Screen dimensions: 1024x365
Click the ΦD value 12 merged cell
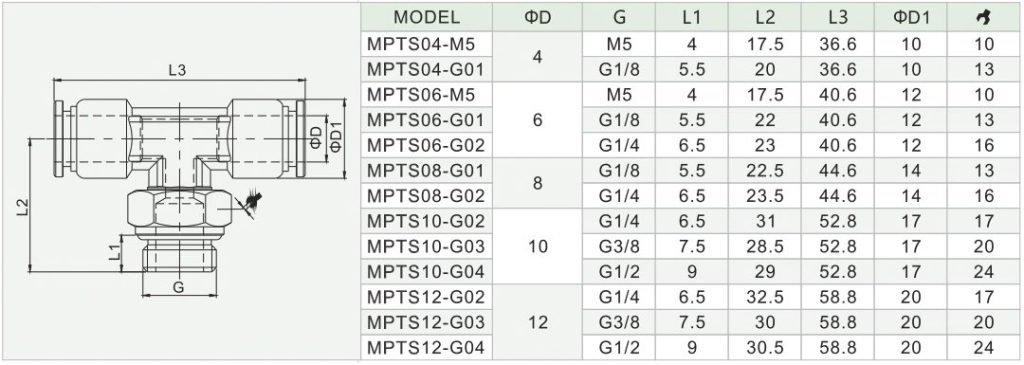(537, 322)
